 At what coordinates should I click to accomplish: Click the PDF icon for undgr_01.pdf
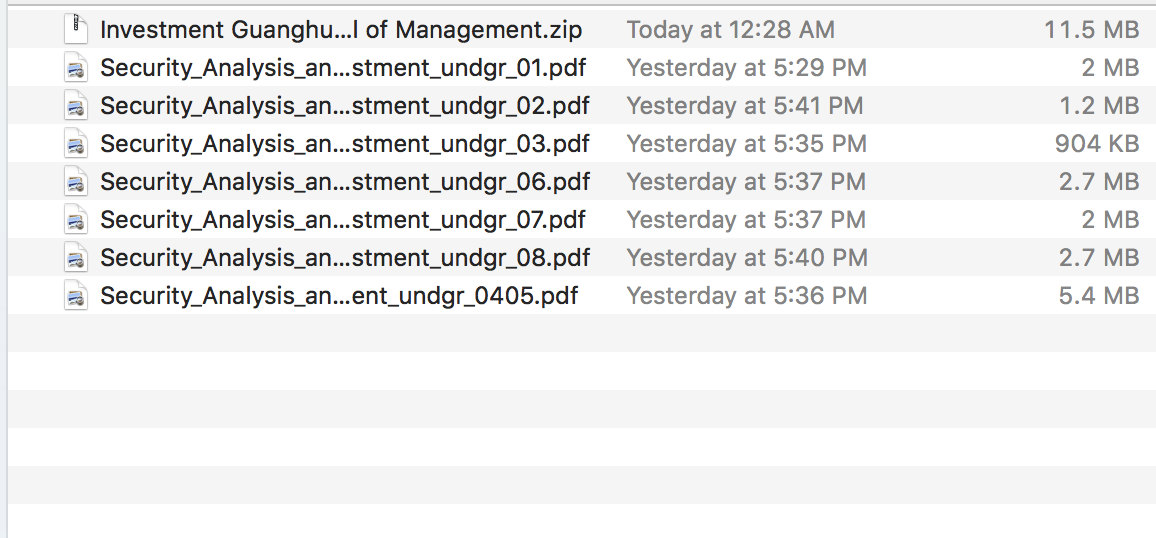(76, 68)
